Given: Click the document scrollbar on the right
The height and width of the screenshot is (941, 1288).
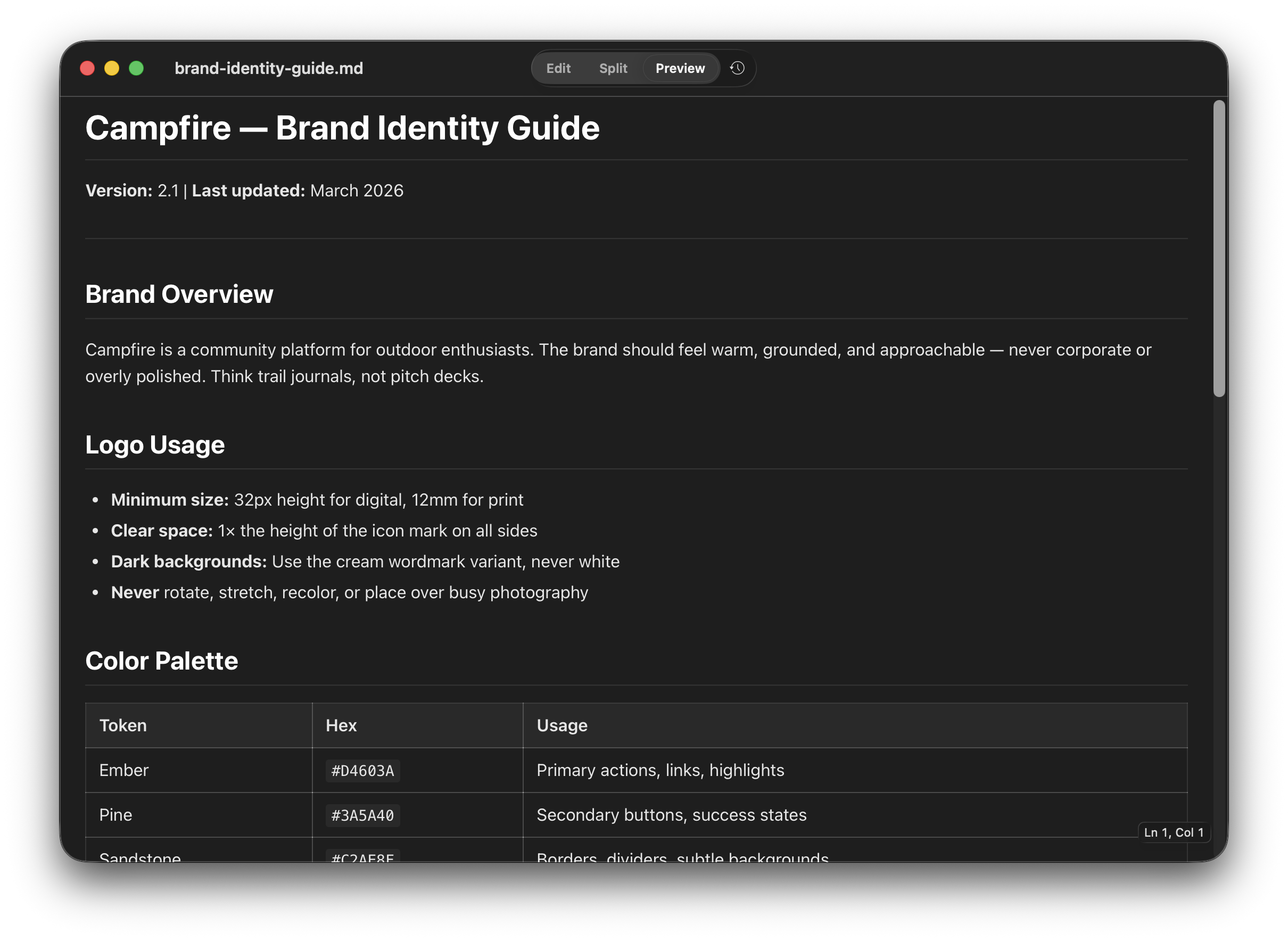Looking at the screenshot, I should (1219, 245).
